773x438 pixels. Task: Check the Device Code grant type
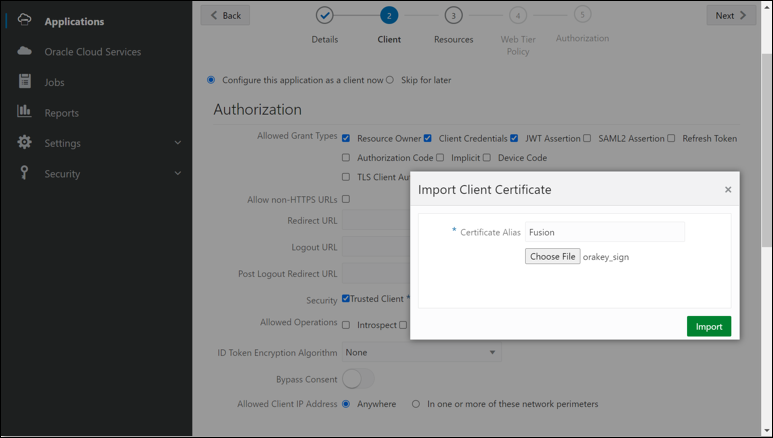487,157
